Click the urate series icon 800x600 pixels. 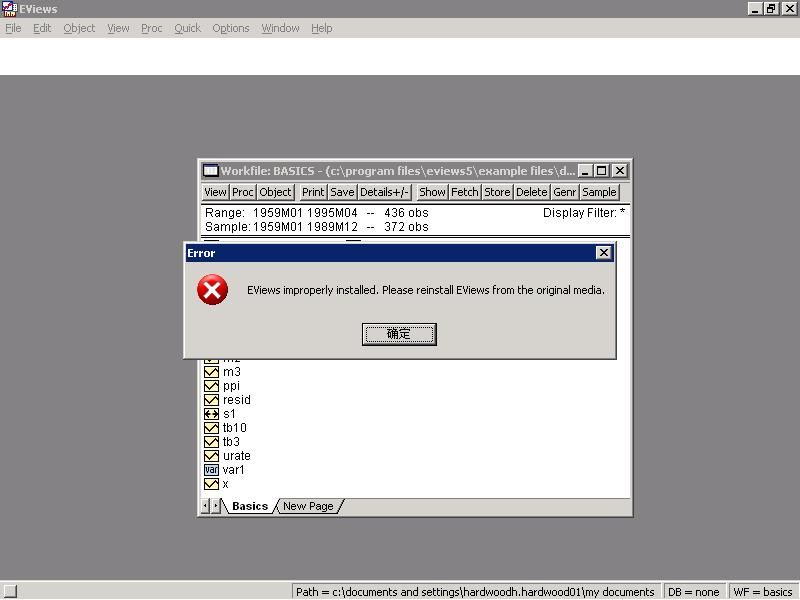point(211,456)
